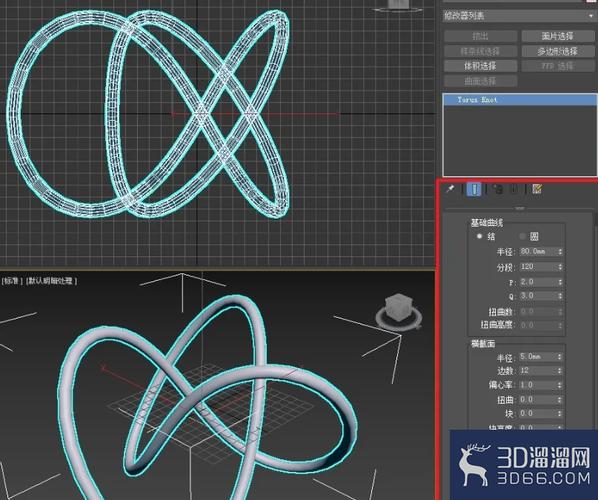This screenshot has width=598, height=500.
Task: Click spinner arrows for cross section 半径
Action: click(560, 357)
